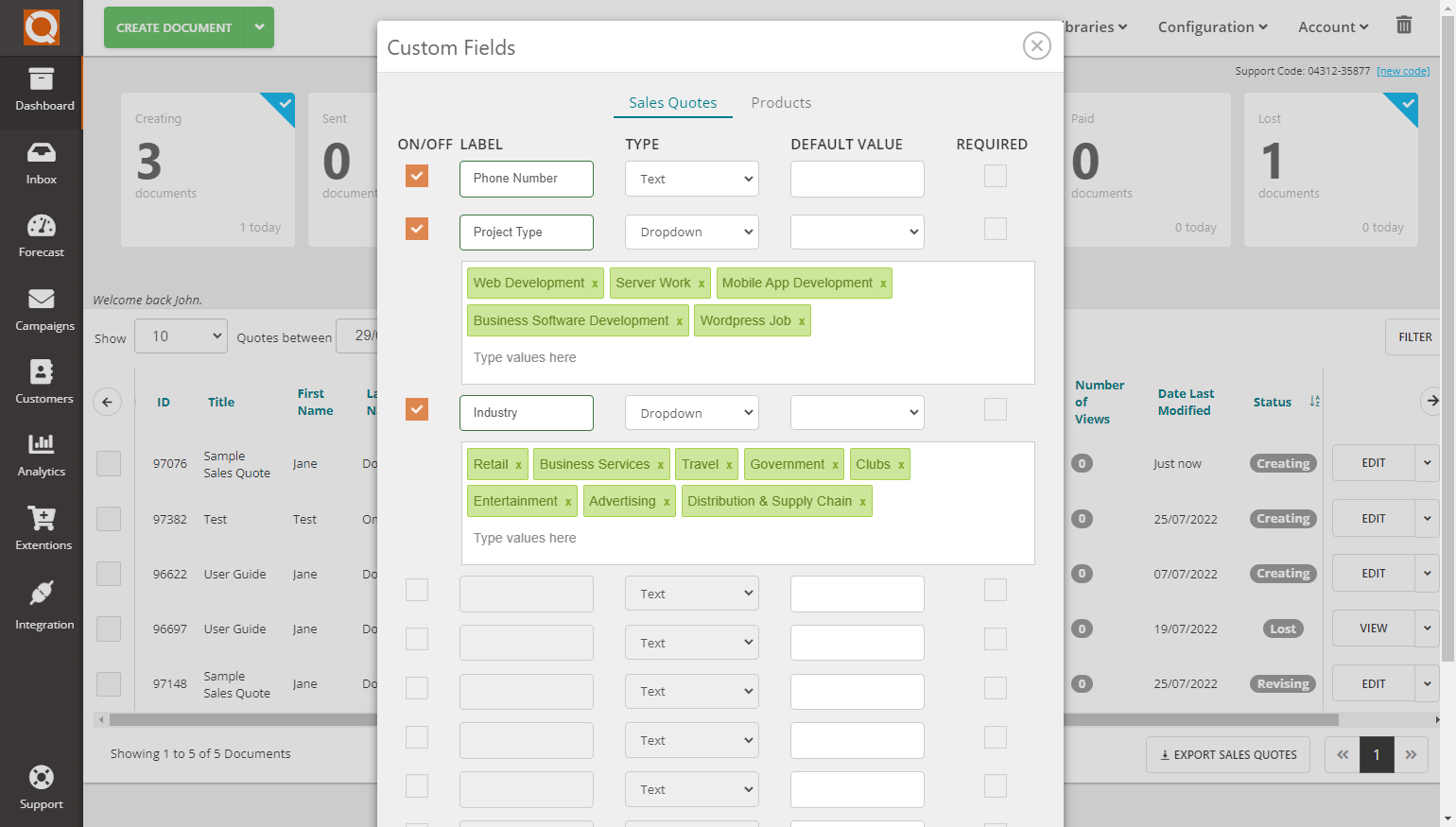Screen dimensions: 1456x827
Task: Open the Integration settings icon
Action: pyautogui.click(x=41, y=602)
